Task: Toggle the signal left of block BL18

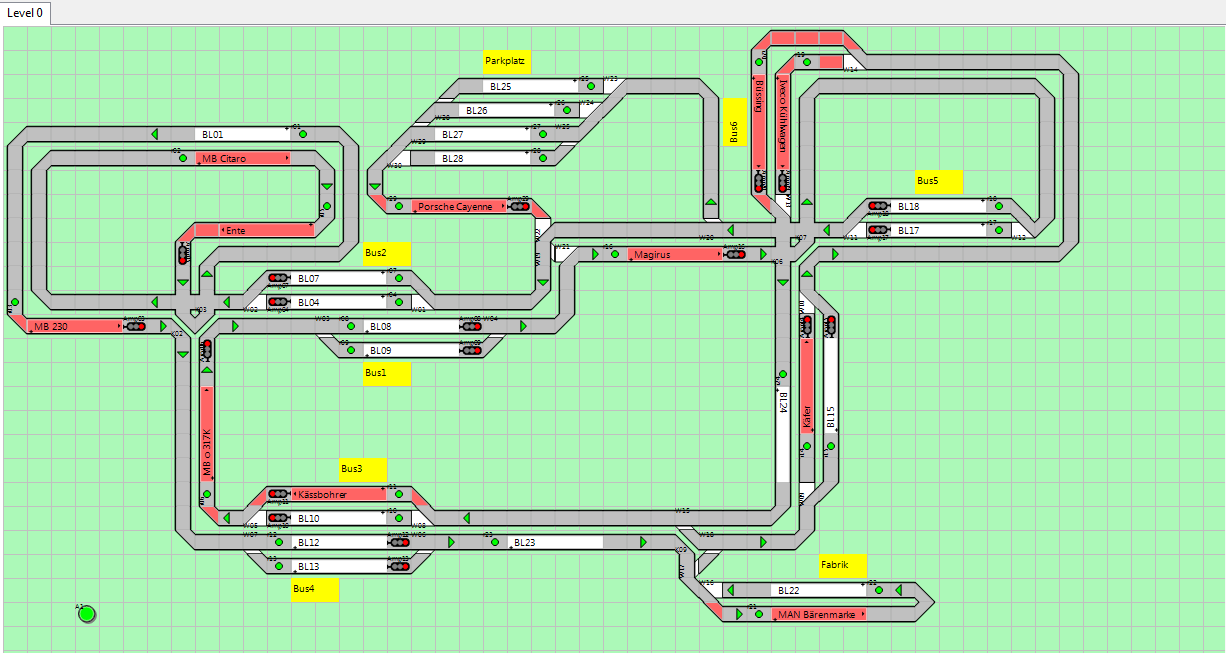Action: (878, 206)
